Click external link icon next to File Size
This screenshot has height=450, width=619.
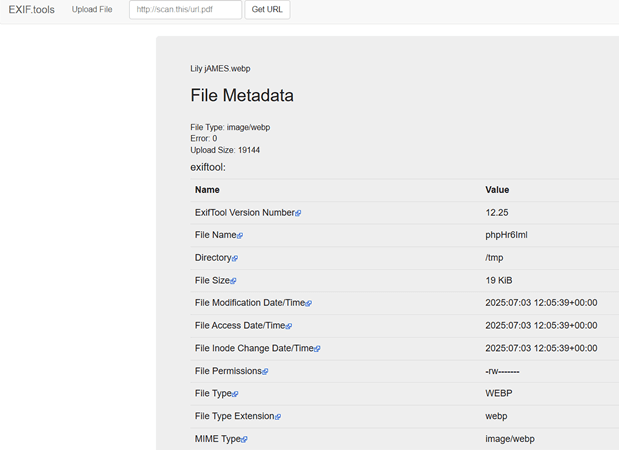click(234, 281)
